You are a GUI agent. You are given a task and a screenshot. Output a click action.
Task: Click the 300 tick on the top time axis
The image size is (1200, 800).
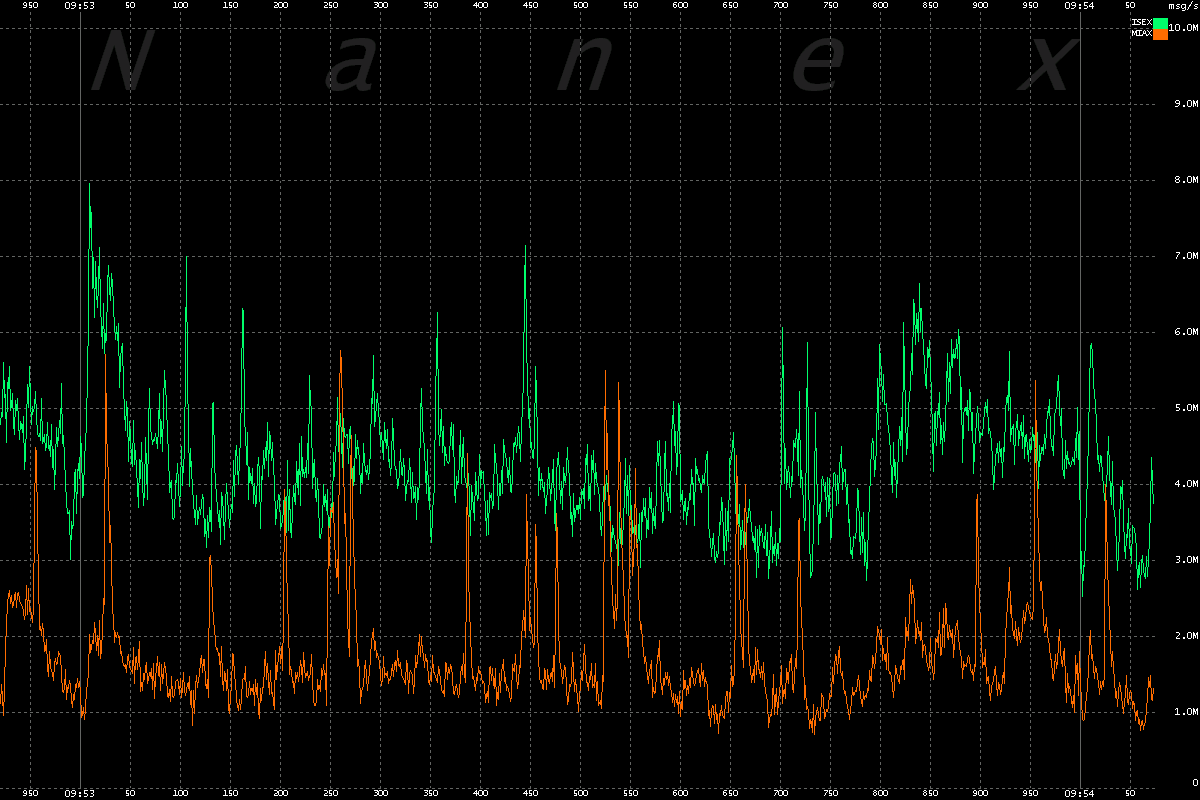[x=380, y=6]
